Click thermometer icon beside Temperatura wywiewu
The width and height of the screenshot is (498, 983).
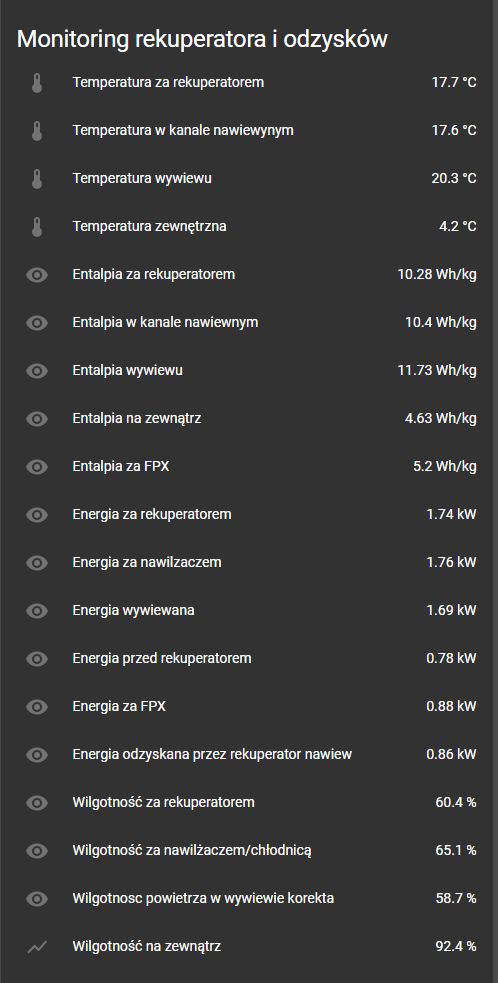[37, 179]
